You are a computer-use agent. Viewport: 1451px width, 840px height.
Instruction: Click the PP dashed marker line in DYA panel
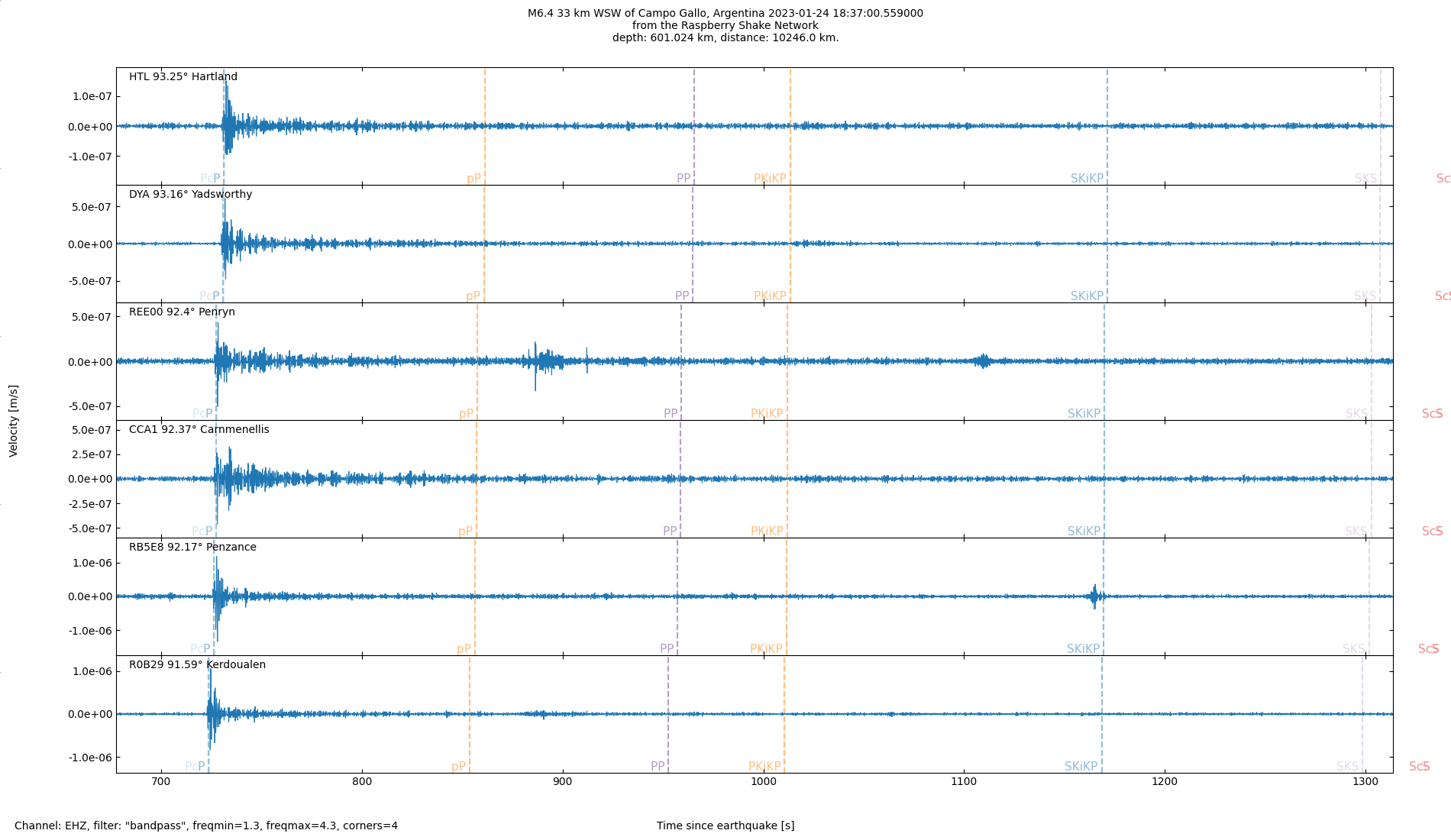tap(693, 244)
